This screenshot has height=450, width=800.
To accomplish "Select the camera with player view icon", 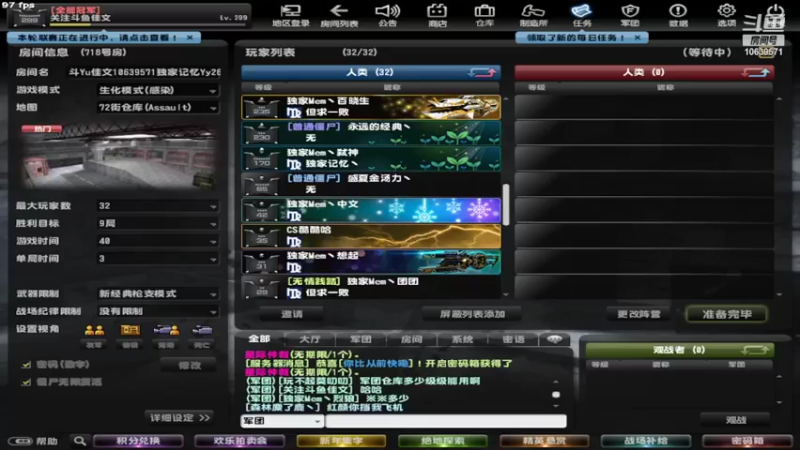I will 166,331.
